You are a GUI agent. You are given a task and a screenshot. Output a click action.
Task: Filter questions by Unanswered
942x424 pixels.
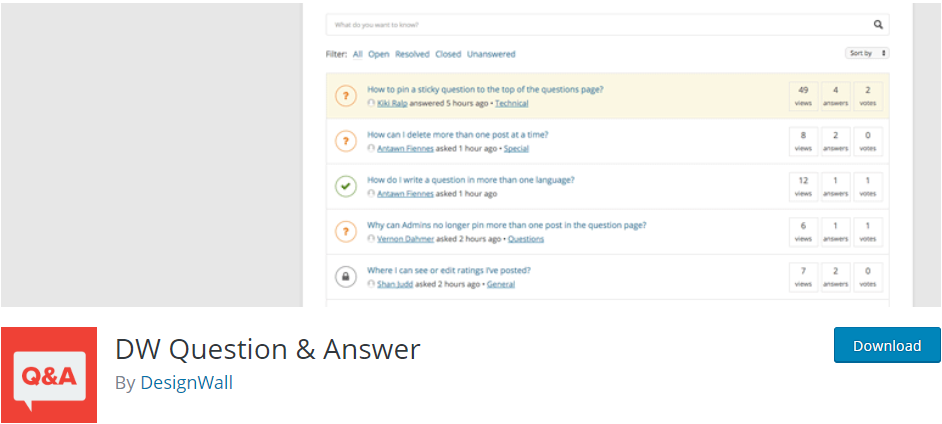[x=491, y=54]
